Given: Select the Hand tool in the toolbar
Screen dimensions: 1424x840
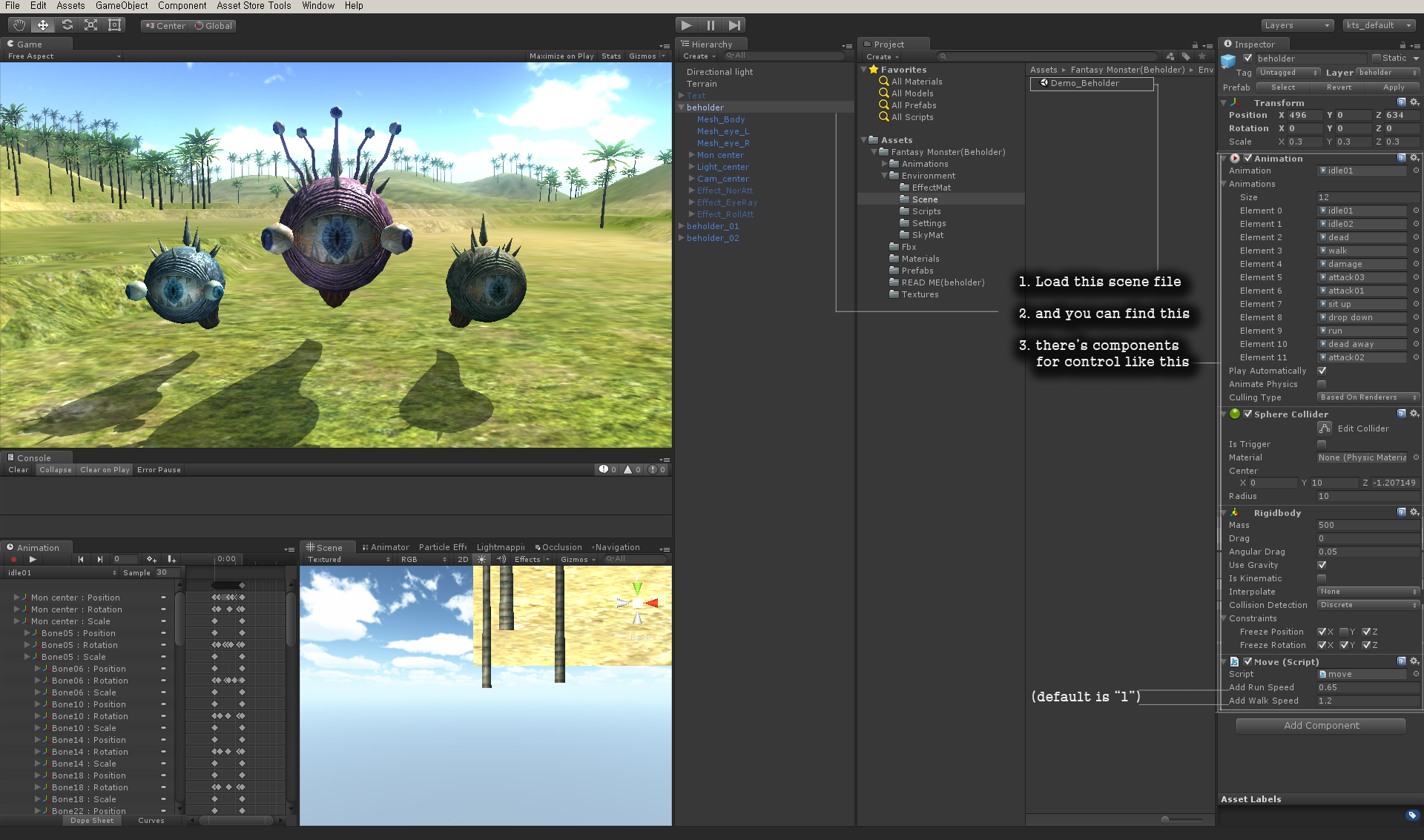Looking at the screenshot, I should click(x=19, y=25).
